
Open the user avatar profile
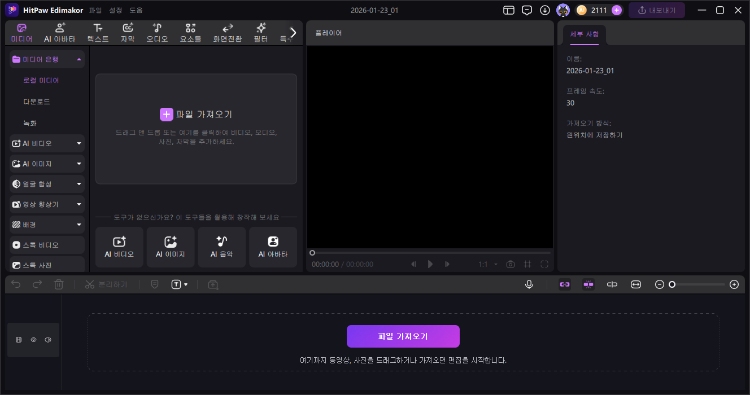coord(563,10)
